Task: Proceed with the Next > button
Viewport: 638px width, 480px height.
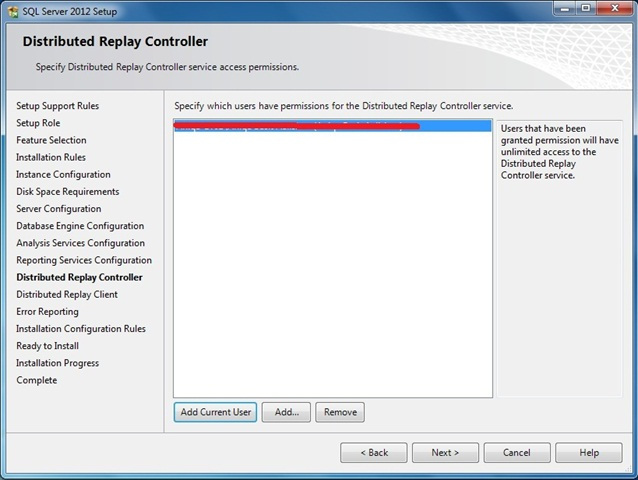Action: pyautogui.click(x=446, y=453)
